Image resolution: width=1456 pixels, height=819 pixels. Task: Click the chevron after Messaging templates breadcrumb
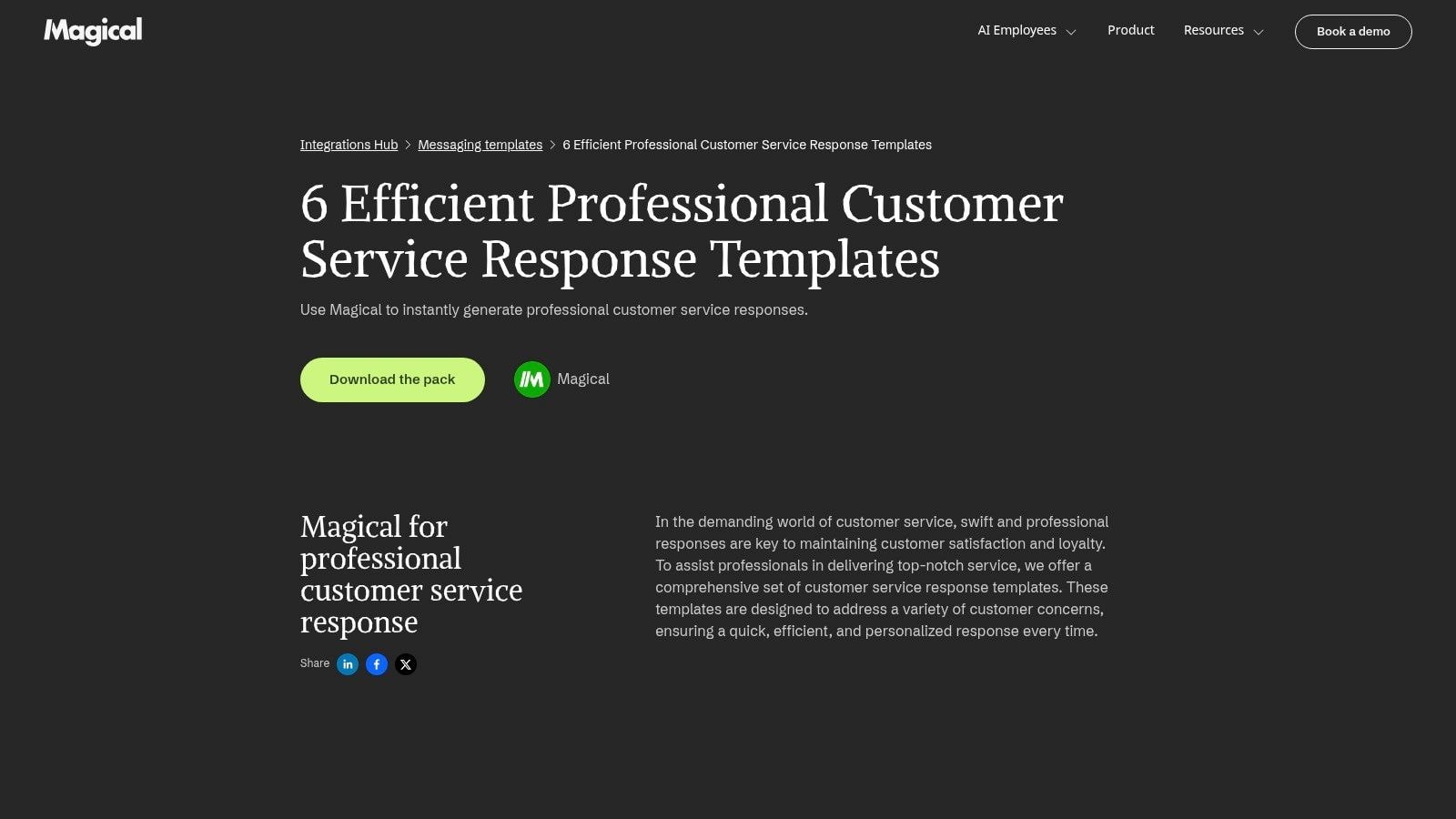pyautogui.click(x=552, y=146)
